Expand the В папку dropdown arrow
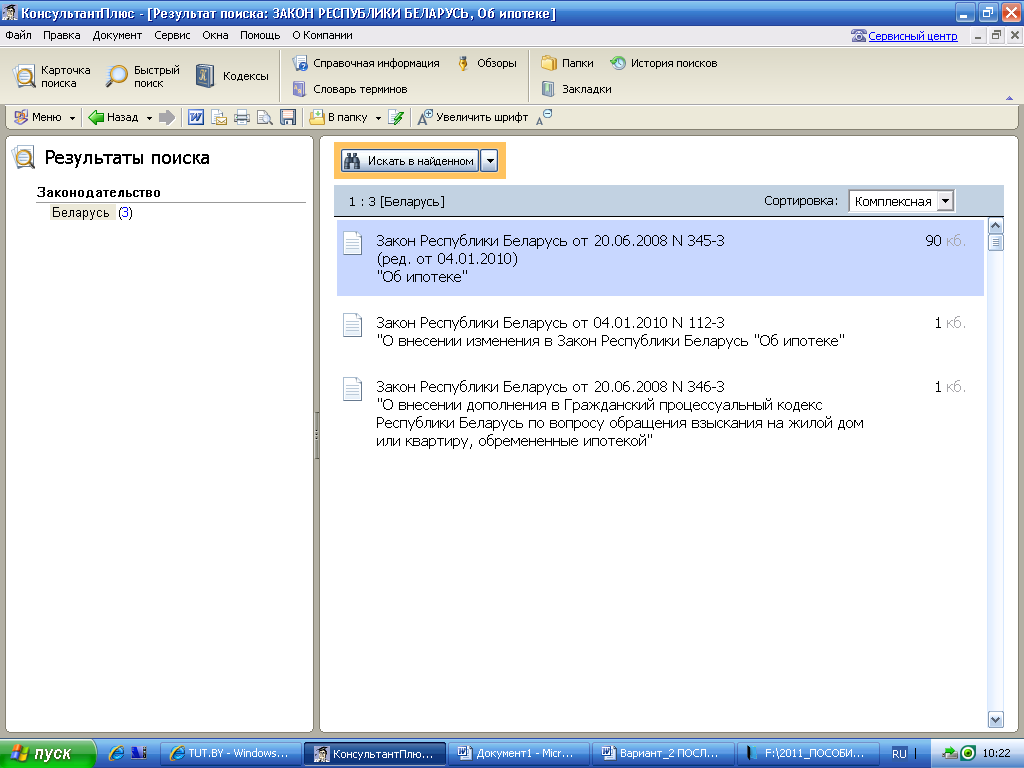Screen dimensions: 1024x768 pyautogui.click(x=377, y=118)
